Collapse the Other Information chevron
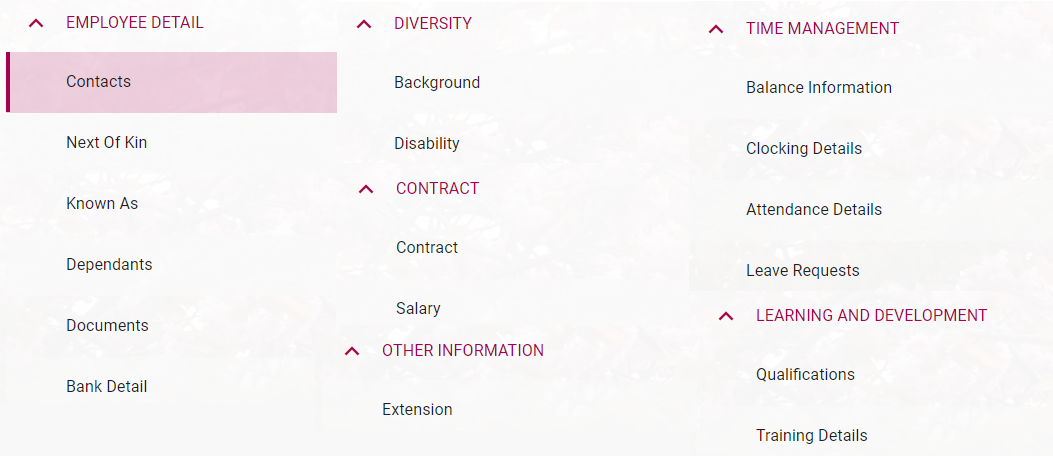 point(352,351)
